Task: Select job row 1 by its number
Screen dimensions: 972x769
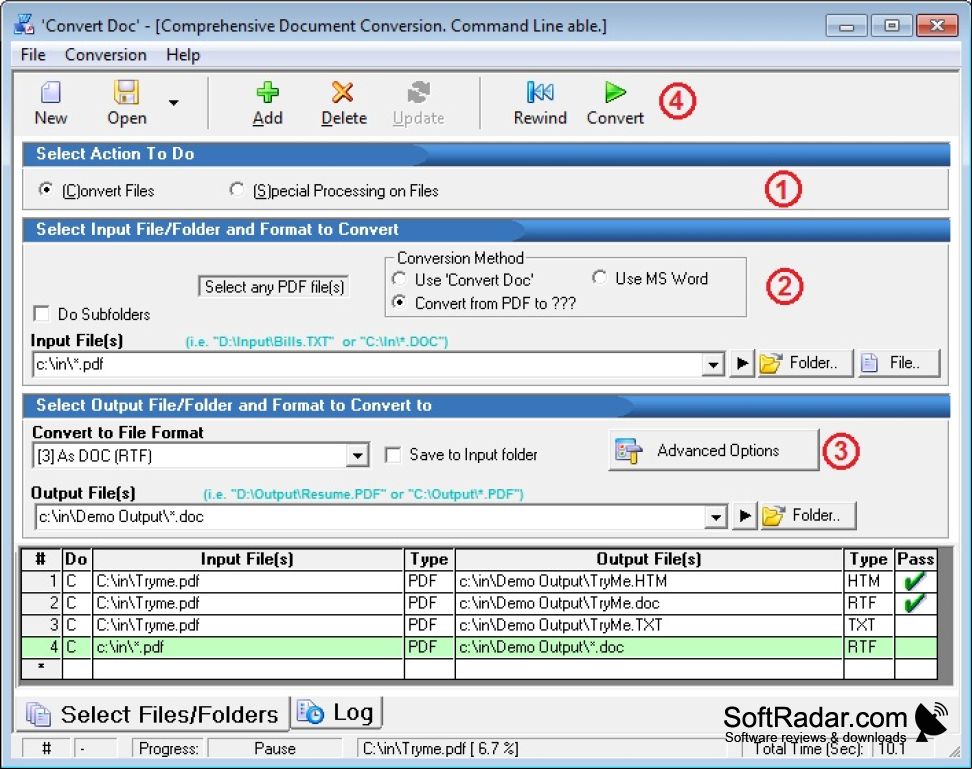Action: click(x=42, y=581)
